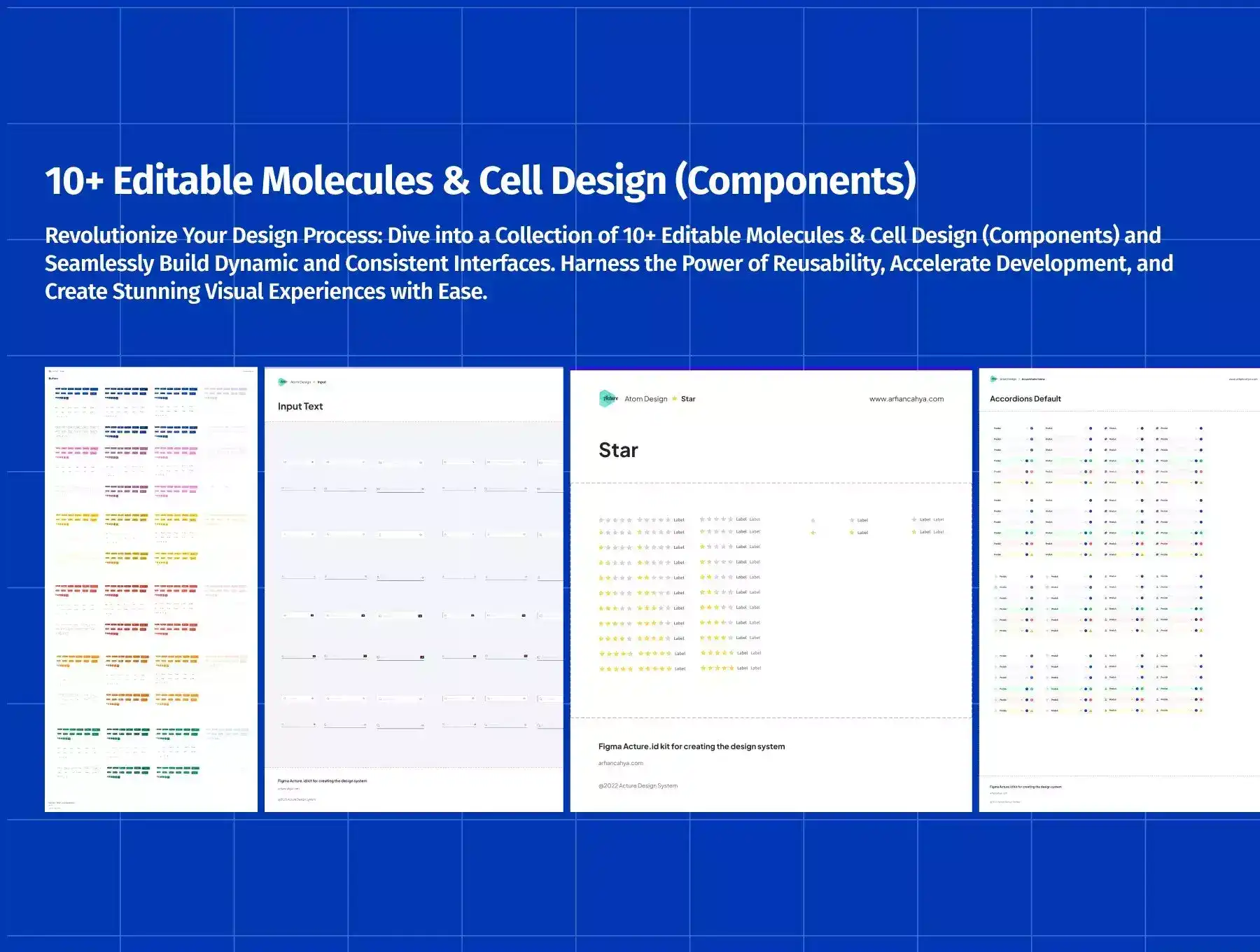Click the Acture logo in the Input Text panel
The height and width of the screenshot is (952, 1260).
tap(283, 382)
